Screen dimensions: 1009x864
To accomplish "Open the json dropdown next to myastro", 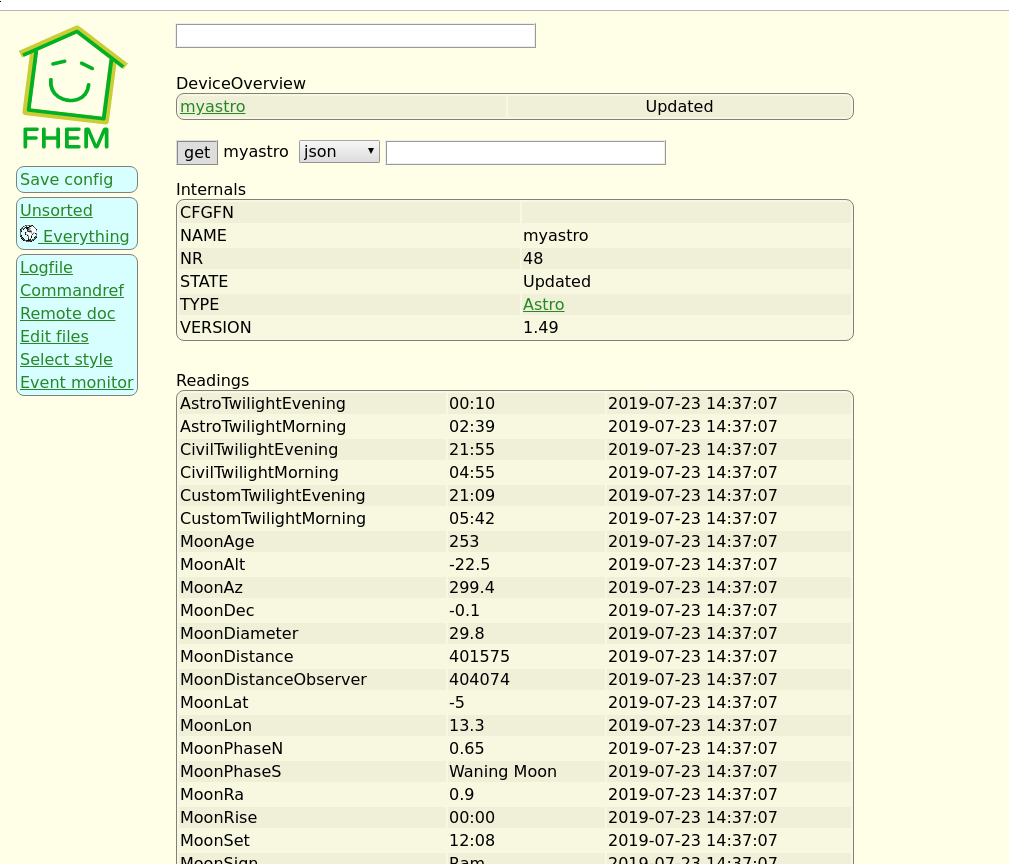I will tap(339, 152).
